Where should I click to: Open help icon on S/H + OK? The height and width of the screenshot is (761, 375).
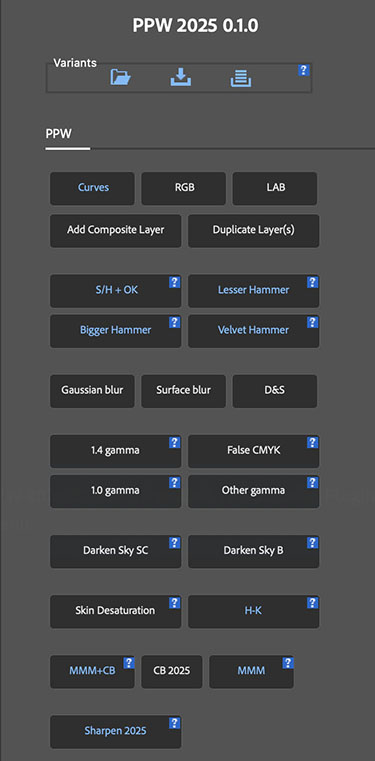pyautogui.click(x=175, y=282)
